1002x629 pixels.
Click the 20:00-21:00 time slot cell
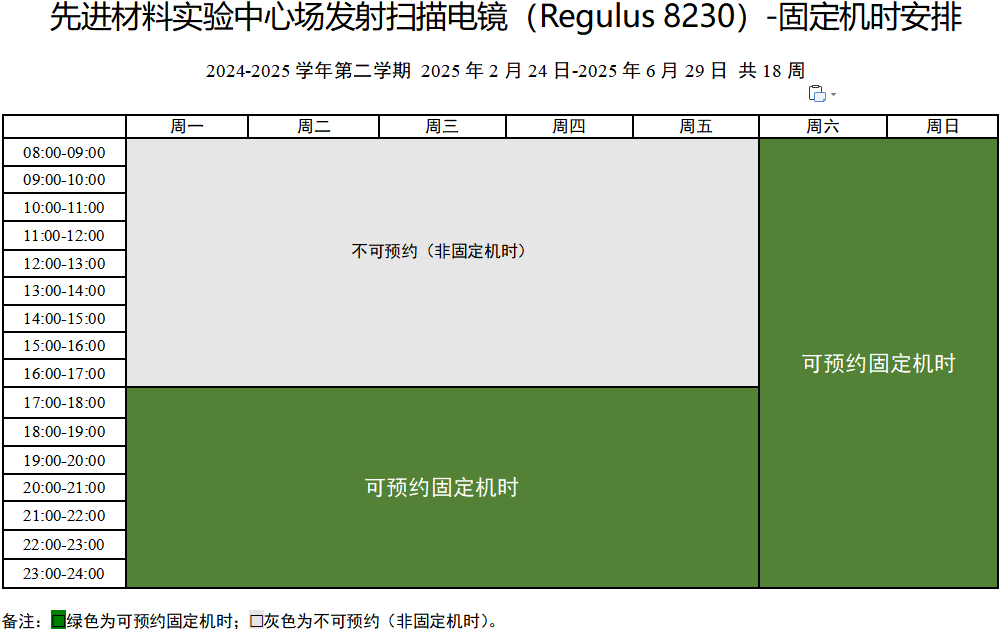[x=64, y=488]
